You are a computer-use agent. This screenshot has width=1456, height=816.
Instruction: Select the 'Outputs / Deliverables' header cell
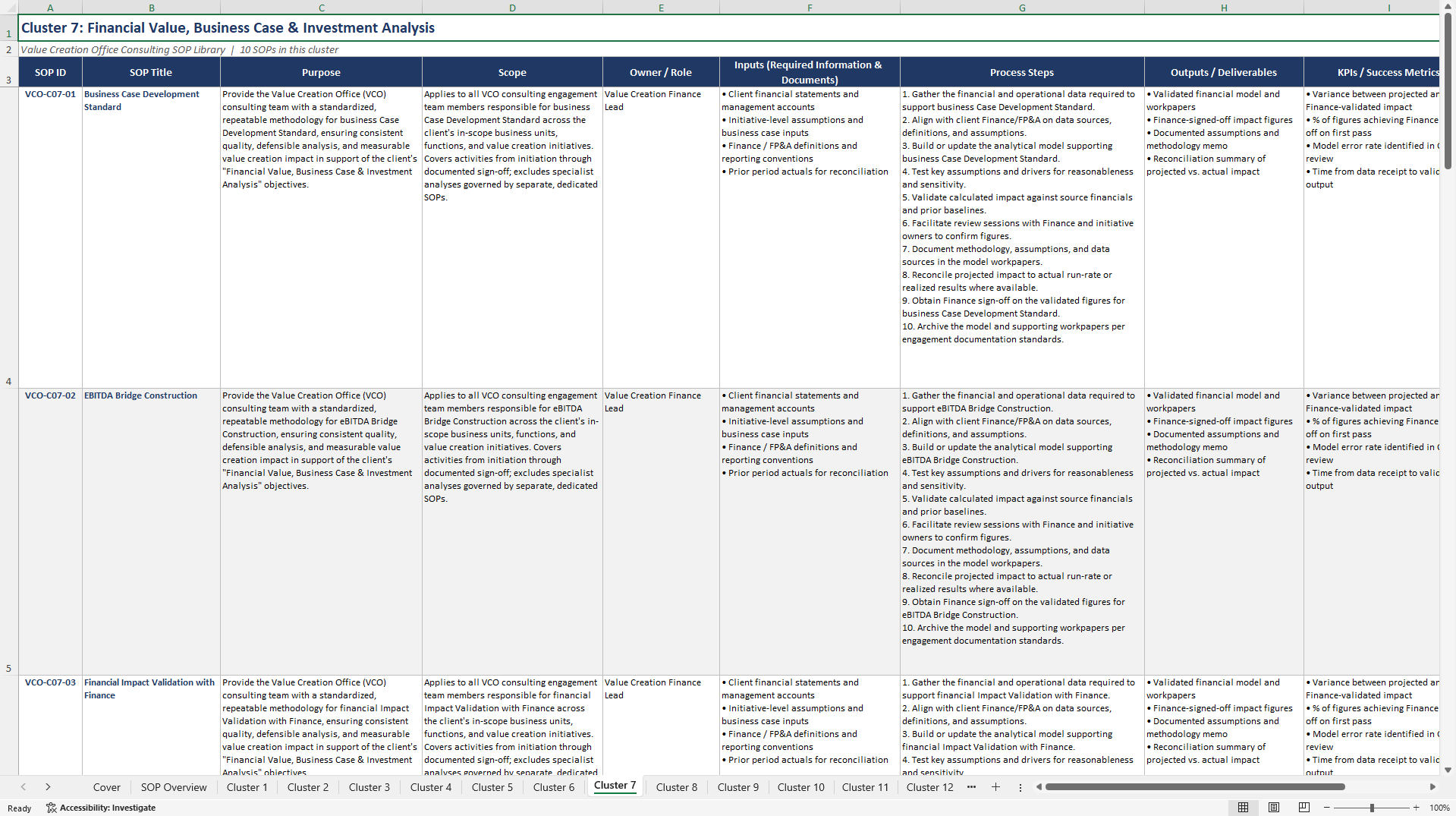tap(1224, 72)
